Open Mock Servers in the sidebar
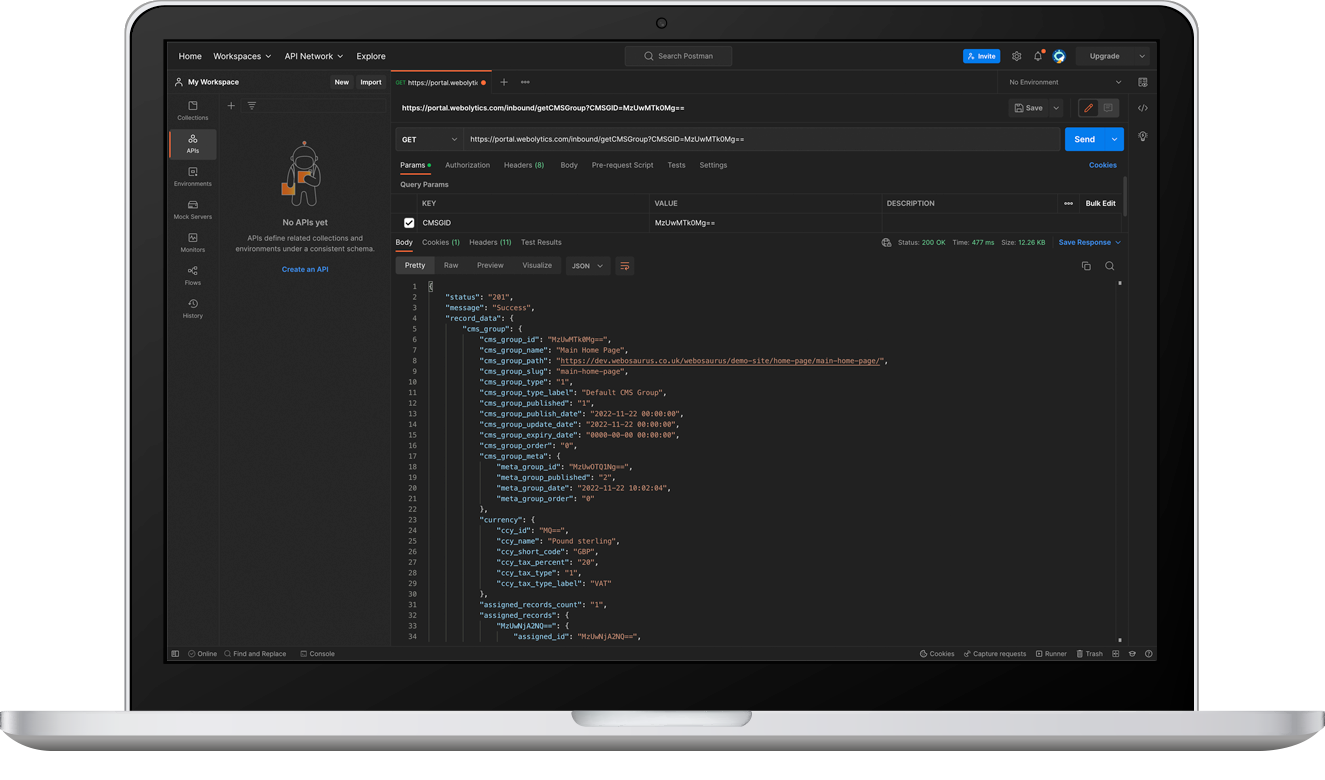Image resolution: width=1325 pixels, height=780 pixels. (193, 210)
